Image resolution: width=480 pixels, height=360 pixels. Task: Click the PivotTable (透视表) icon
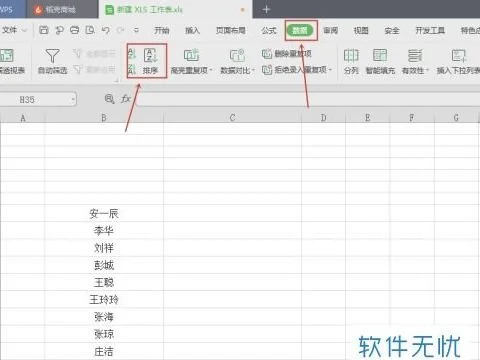click(x=7, y=56)
